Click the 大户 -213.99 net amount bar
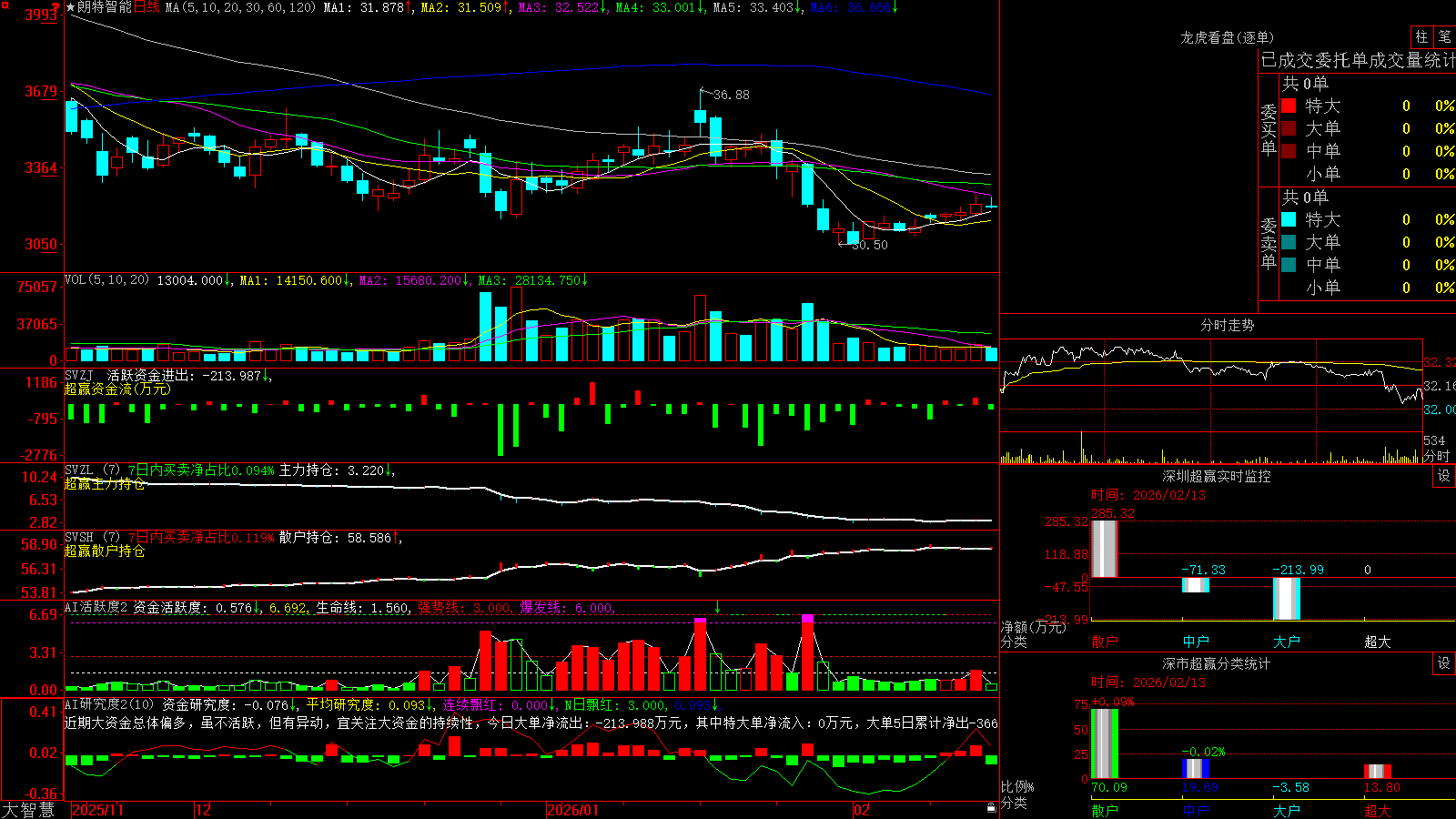 (x=1287, y=598)
